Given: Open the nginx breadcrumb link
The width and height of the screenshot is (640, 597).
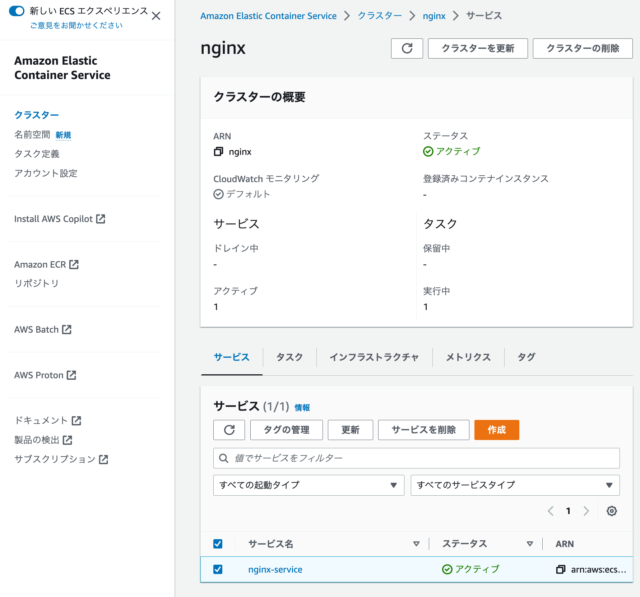Looking at the screenshot, I should coord(434,16).
